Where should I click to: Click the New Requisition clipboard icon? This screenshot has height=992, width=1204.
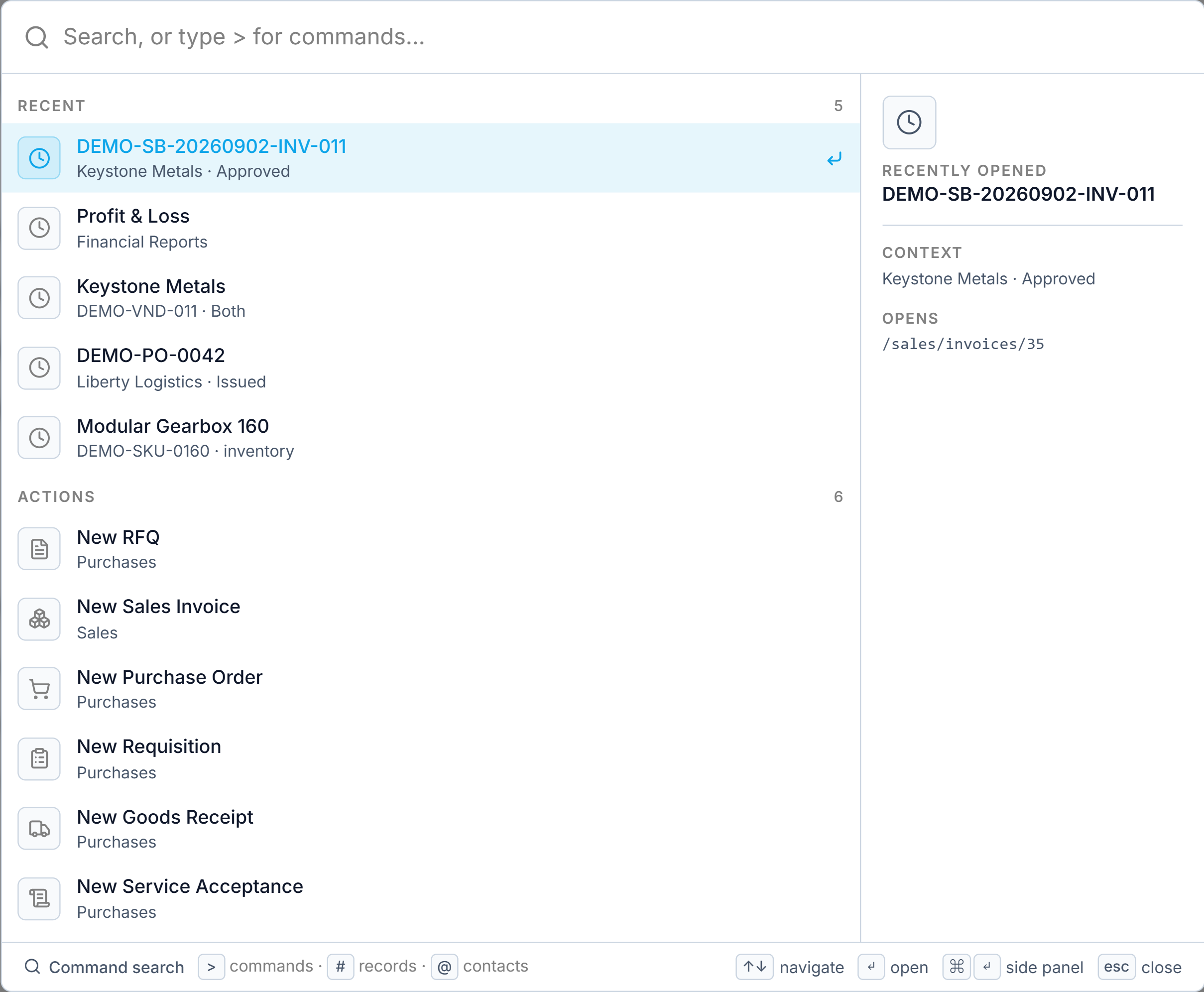pyautogui.click(x=39, y=759)
